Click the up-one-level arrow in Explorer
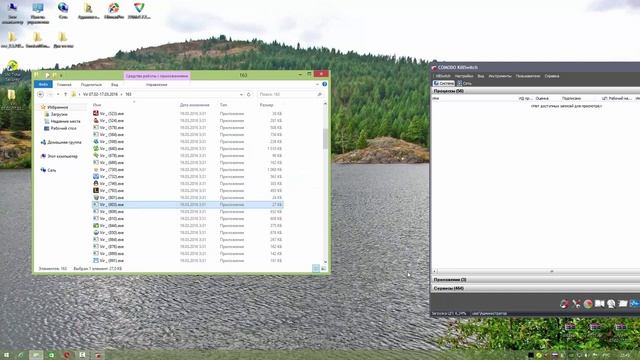640x360 pixels. [x=65, y=94]
